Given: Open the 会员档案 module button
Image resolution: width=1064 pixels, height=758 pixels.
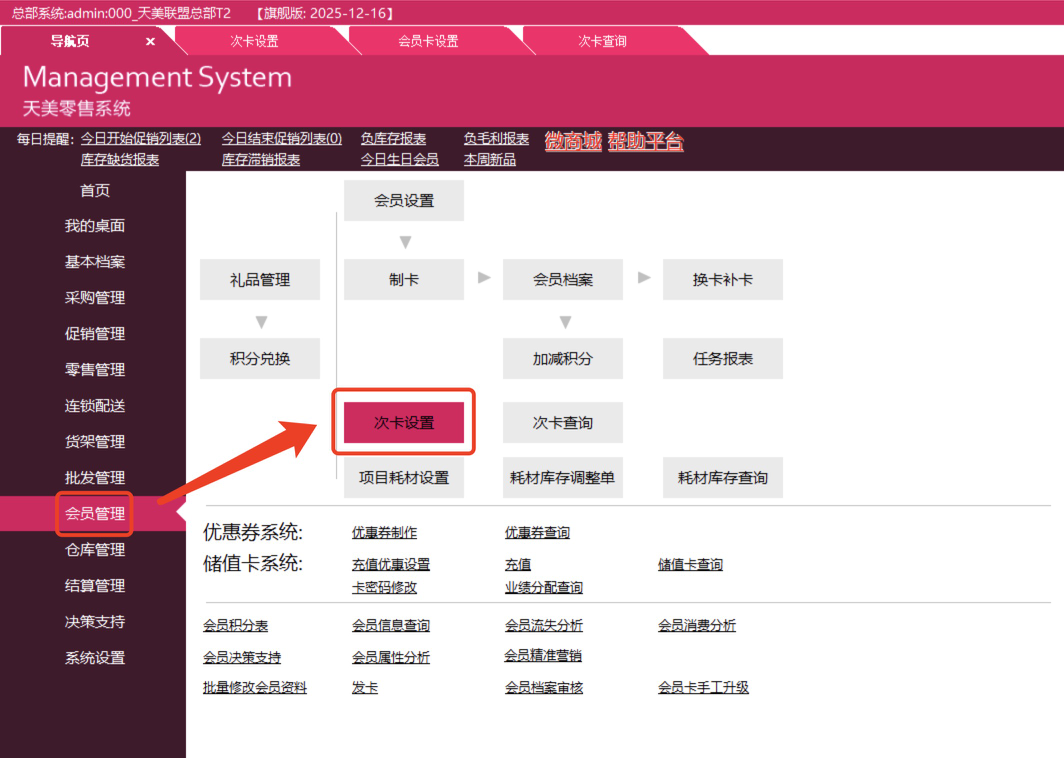Looking at the screenshot, I should point(562,280).
